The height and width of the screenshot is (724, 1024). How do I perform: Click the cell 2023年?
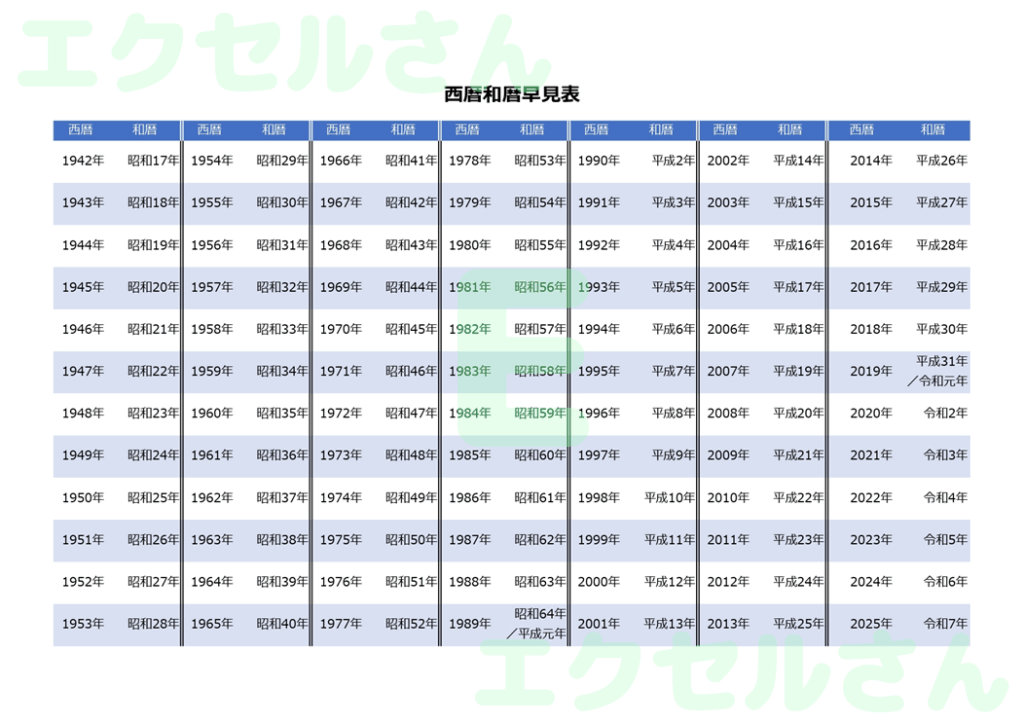coord(871,540)
